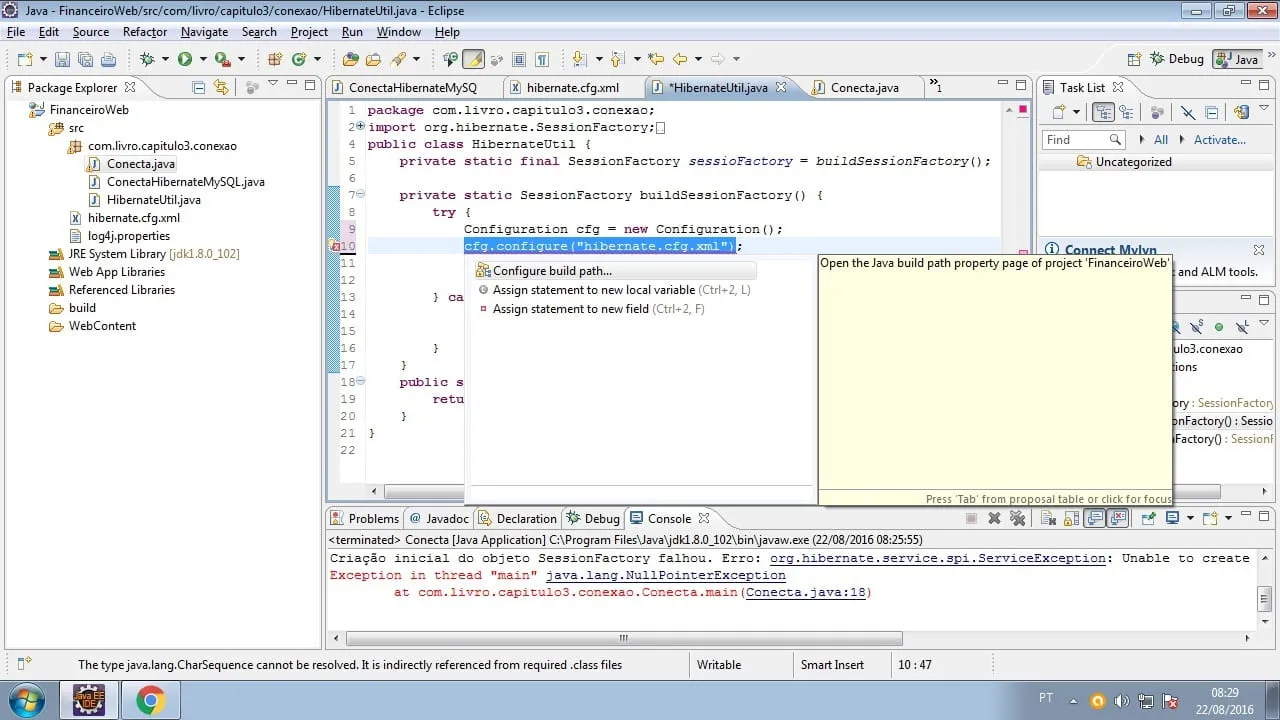Show the hidden editor tabs list
The height and width of the screenshot is (720, 1280).
pos(934,86)
